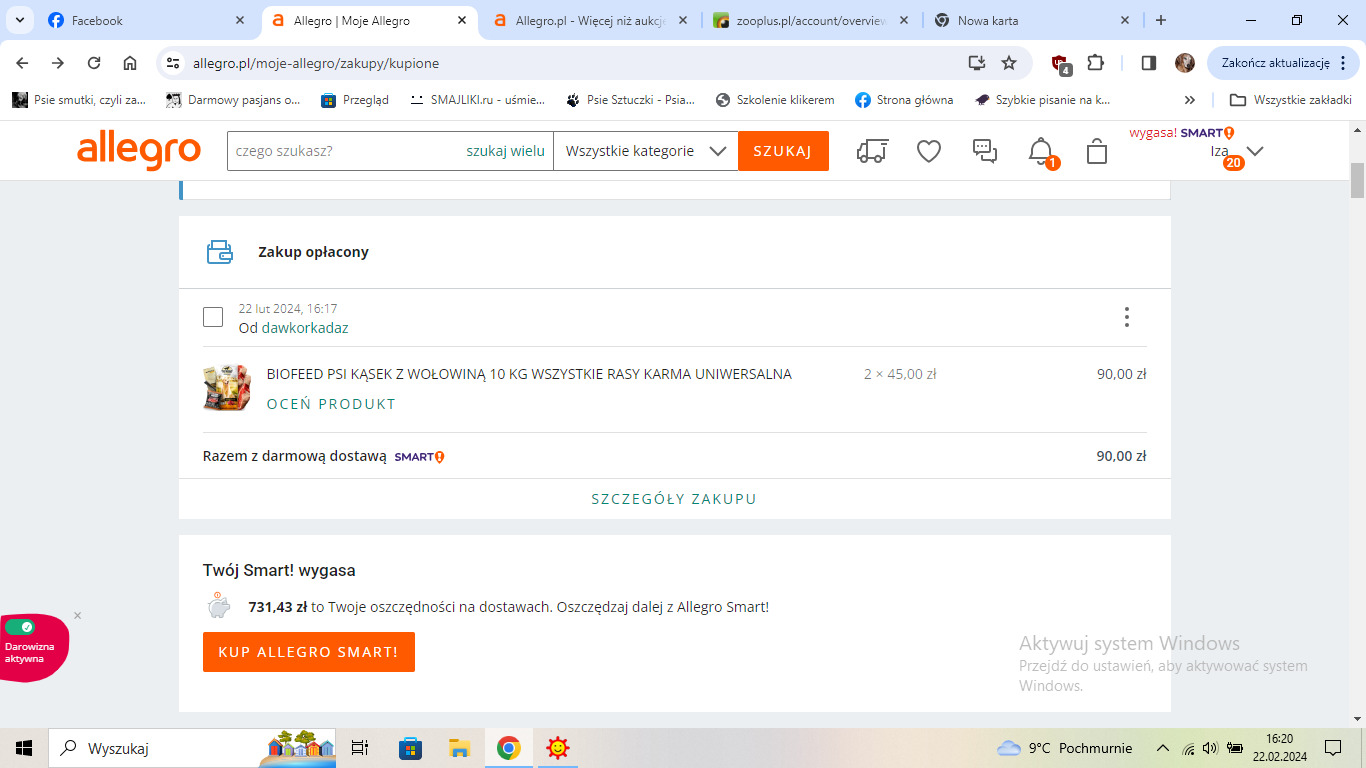Open the Windows Start button
The width and height of the screenshot is (1366, 768).
[x=24, y=748]
